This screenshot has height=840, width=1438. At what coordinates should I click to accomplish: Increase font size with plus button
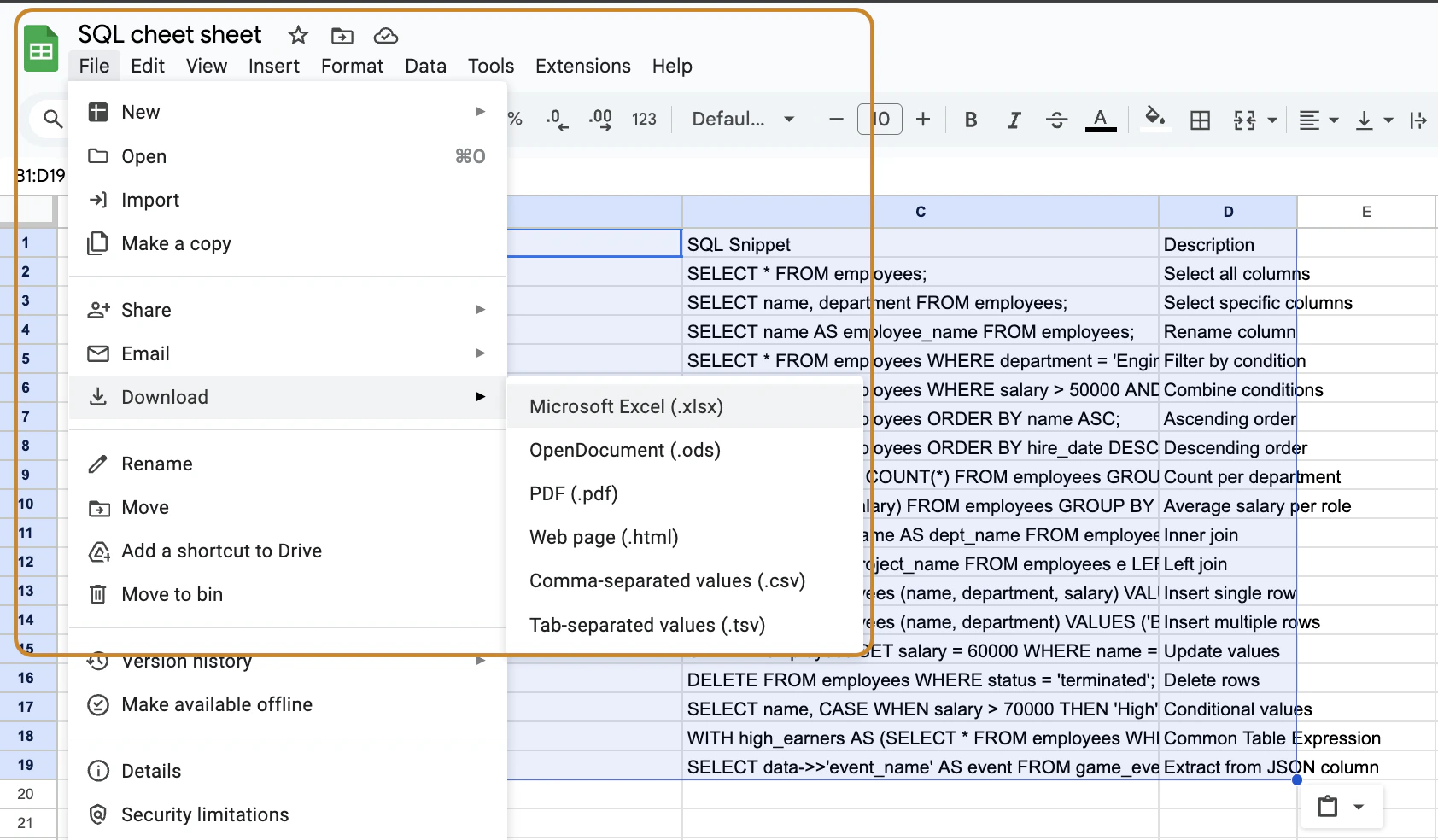tap(923, 120)
